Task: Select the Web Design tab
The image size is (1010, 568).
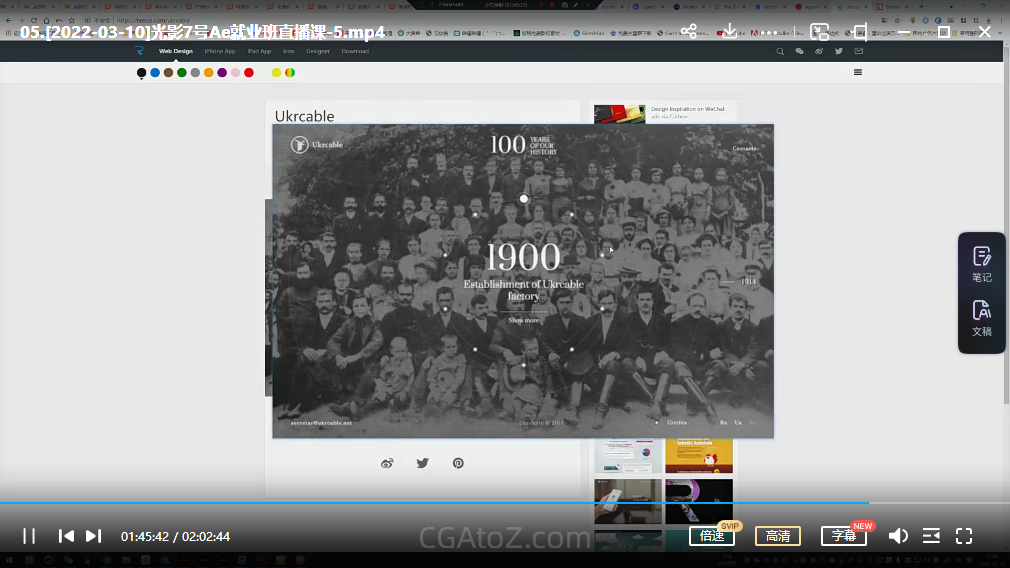Action: pyautogui.click(x=176, y=51)
